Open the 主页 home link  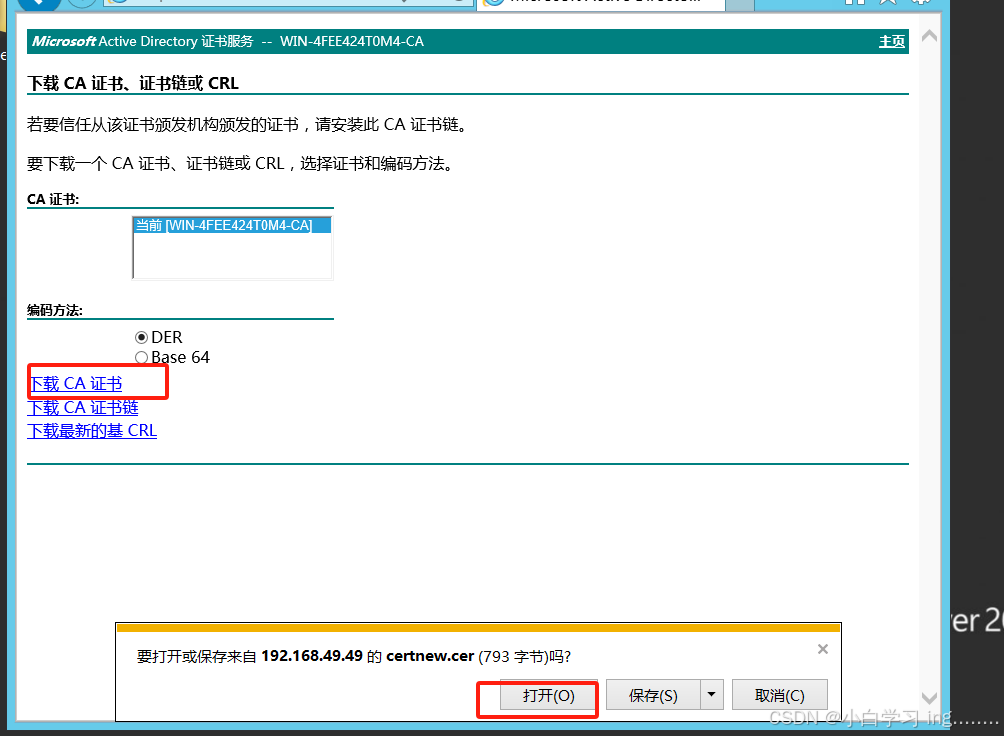(x=891, y=42)
